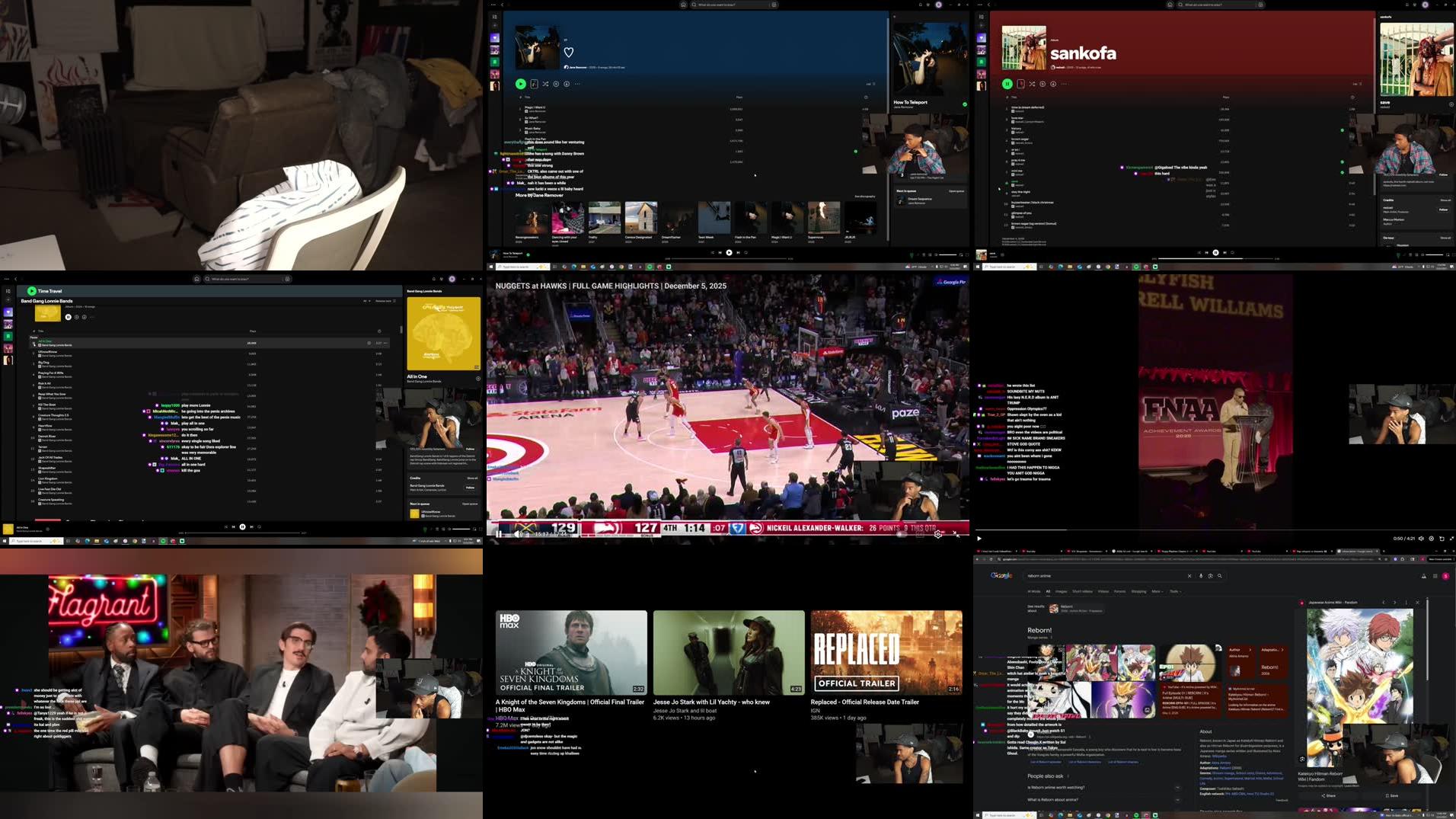Screen dimensions: 1456x819
Task: Click Share button below Reborn Fandom image
Action: coord(1328,795)
